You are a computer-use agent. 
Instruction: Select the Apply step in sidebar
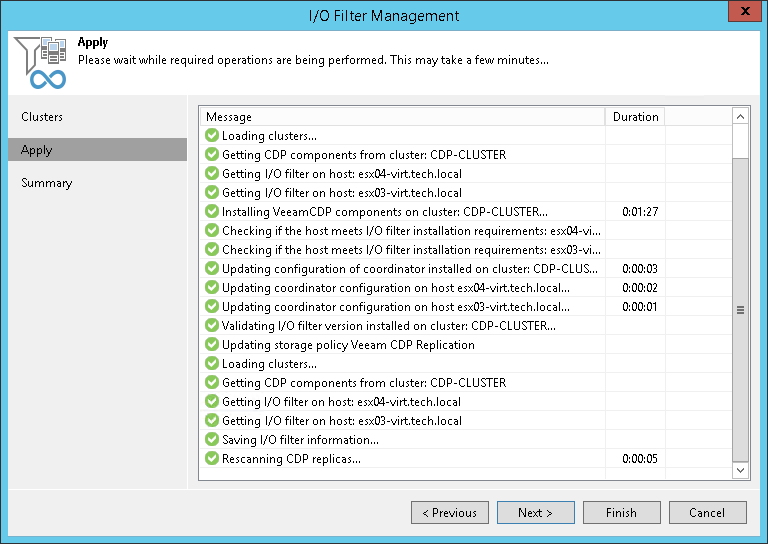pyautogui.click(x=37, y=150)
